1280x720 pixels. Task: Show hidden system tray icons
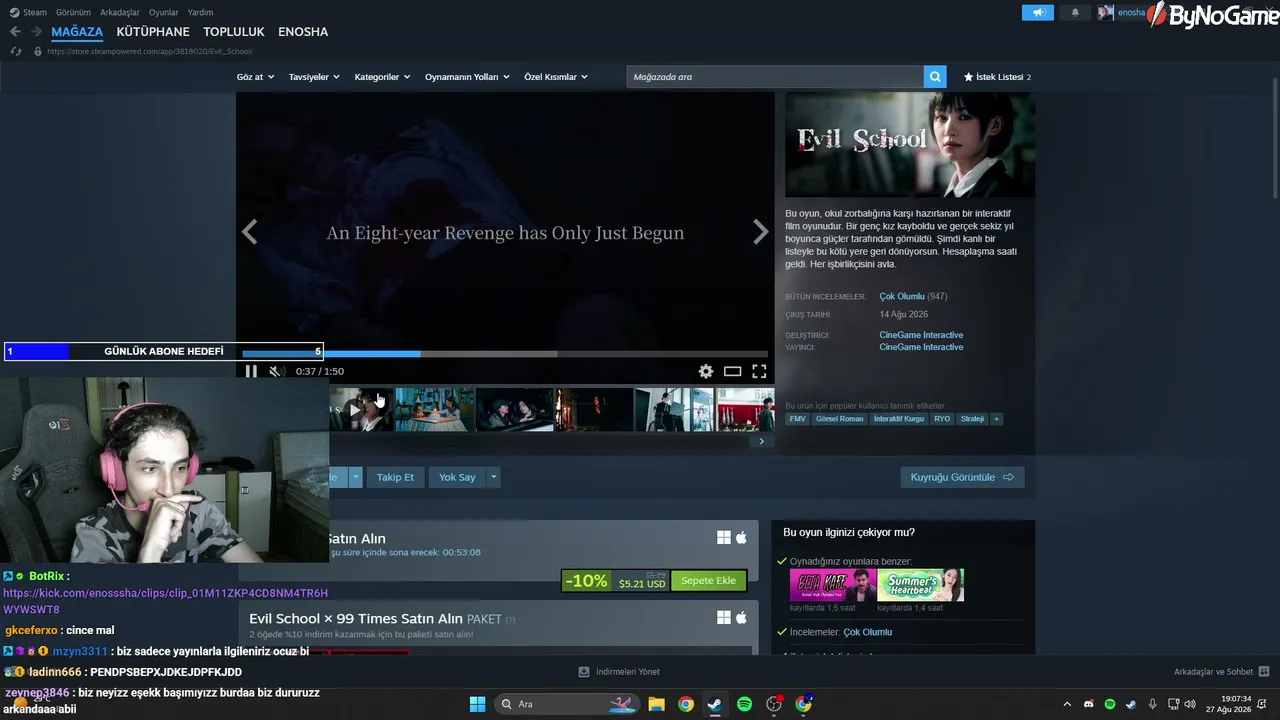[x=1067, y=704]
